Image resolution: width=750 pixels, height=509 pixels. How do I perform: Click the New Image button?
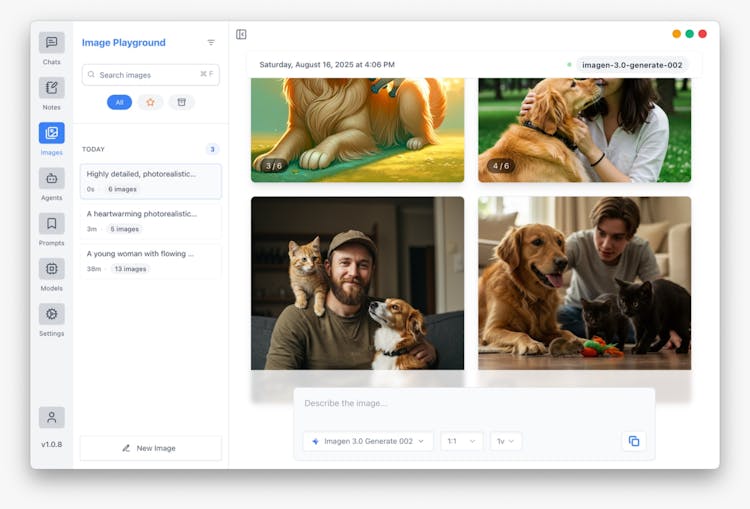pyautogui.click(x=150, y=448)
